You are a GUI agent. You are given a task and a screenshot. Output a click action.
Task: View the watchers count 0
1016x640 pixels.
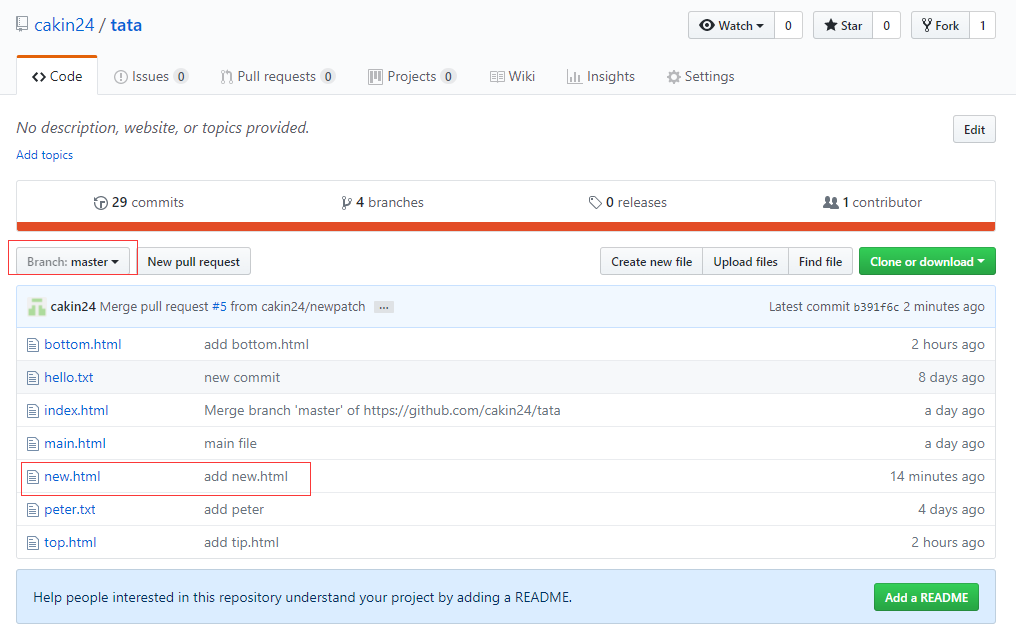coord(788,25)
